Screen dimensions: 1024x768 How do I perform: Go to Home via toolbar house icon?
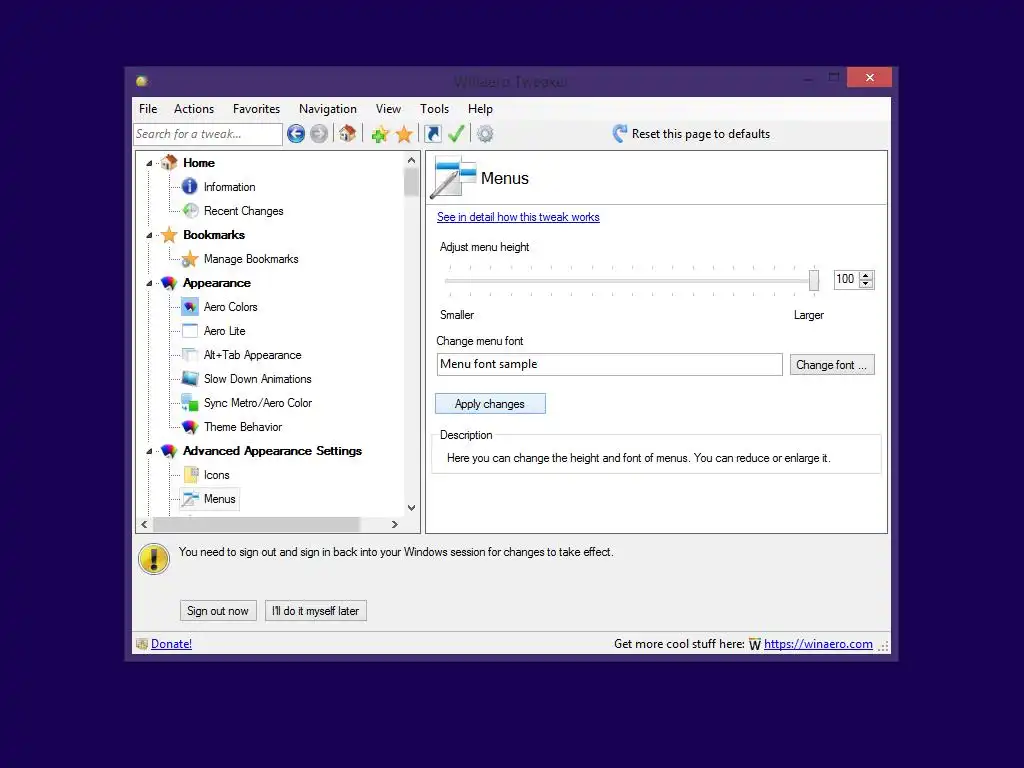coord(347,134)
